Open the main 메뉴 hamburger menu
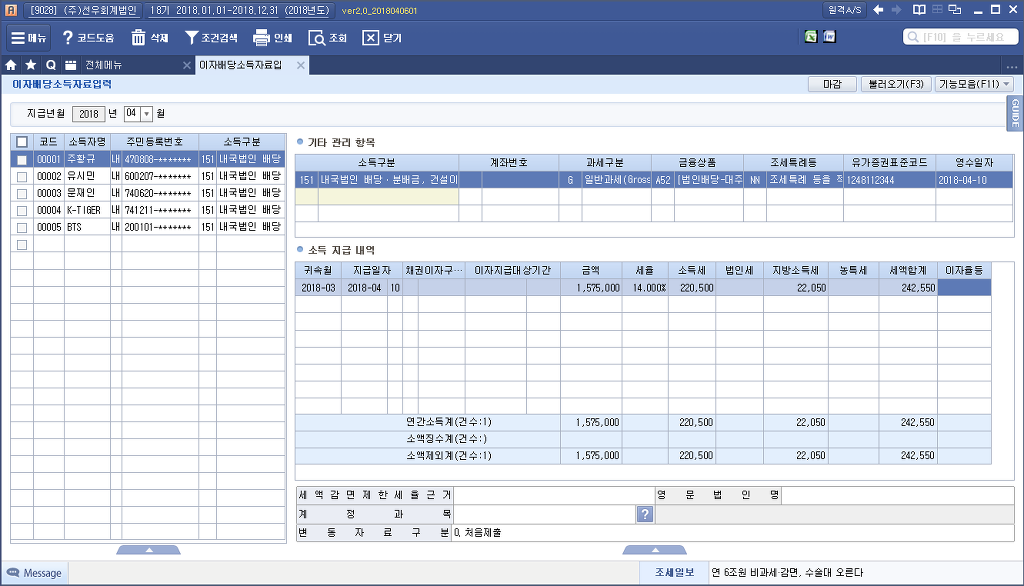This screenshot has width=1024, height=586. pos(29,38)
